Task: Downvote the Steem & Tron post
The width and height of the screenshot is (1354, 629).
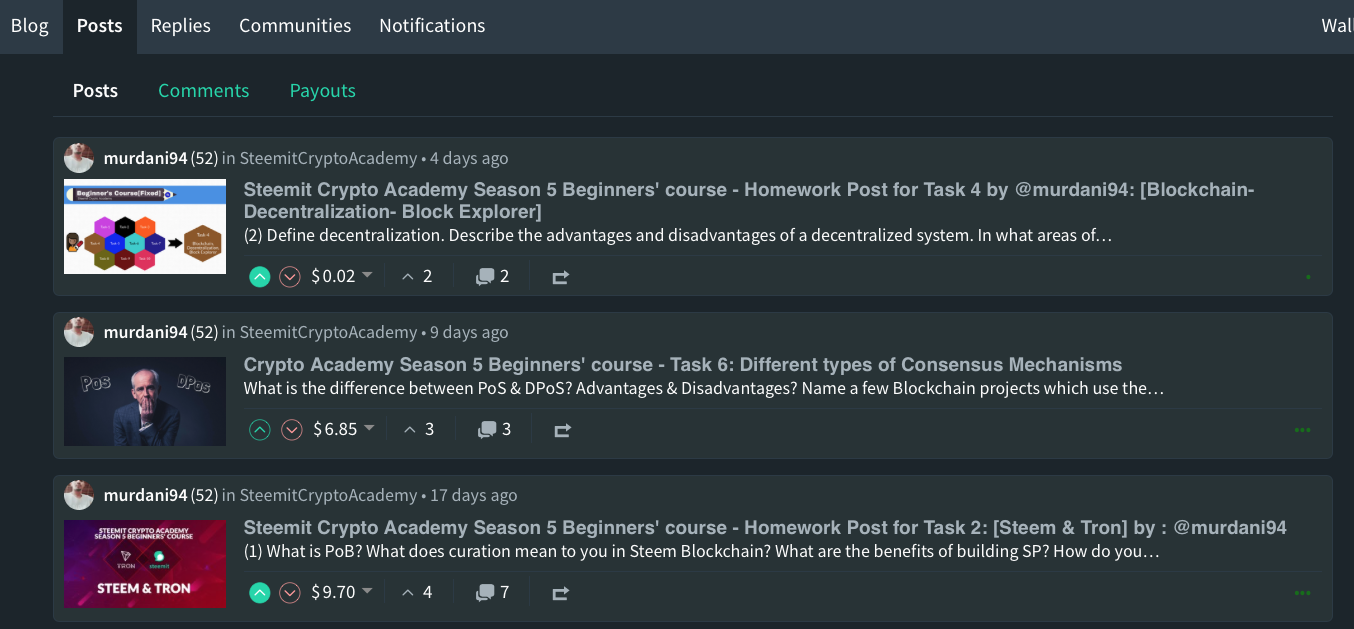Action: [x=290, y=593]
